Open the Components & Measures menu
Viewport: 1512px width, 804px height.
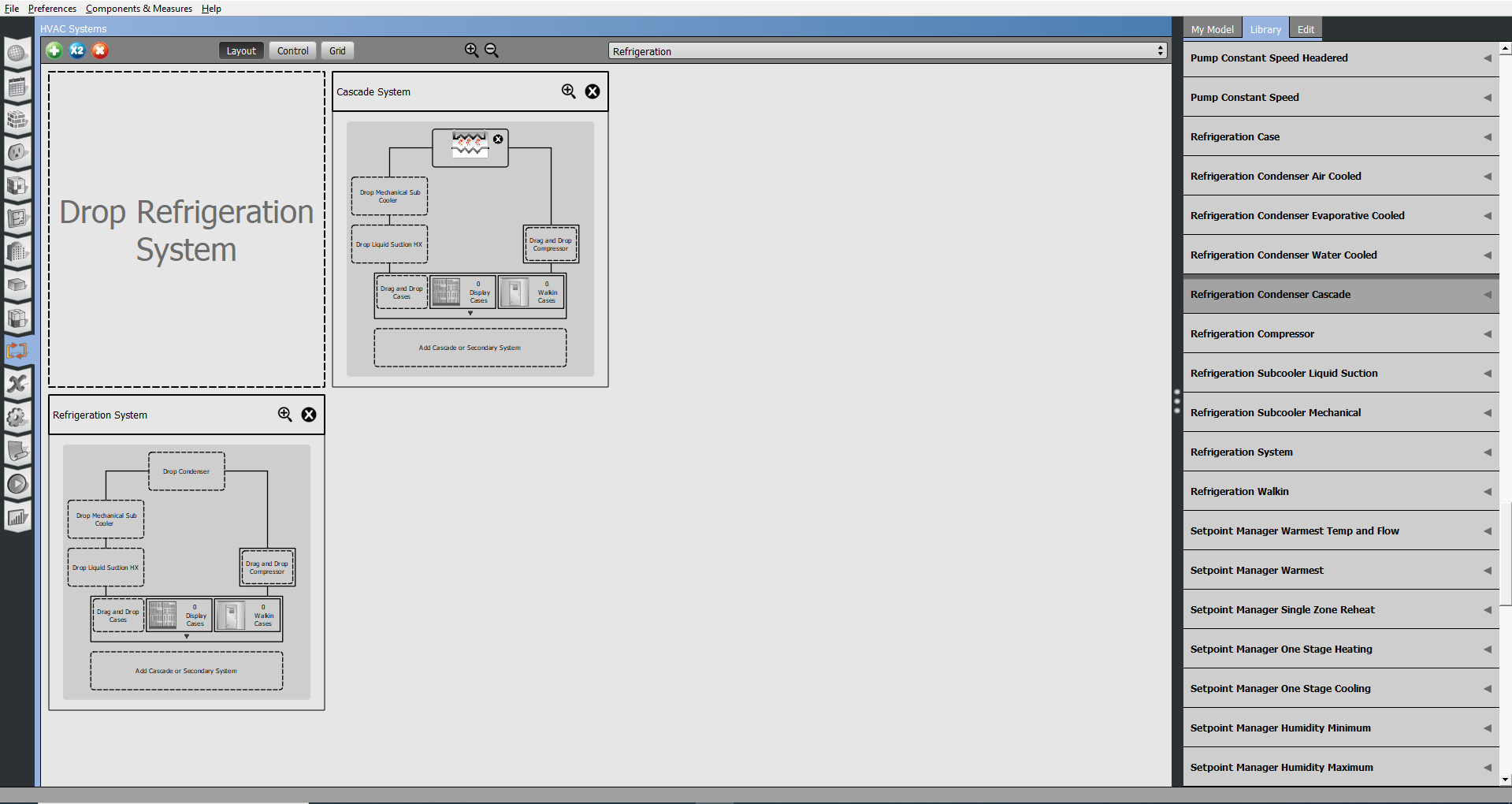click(139, 8)
